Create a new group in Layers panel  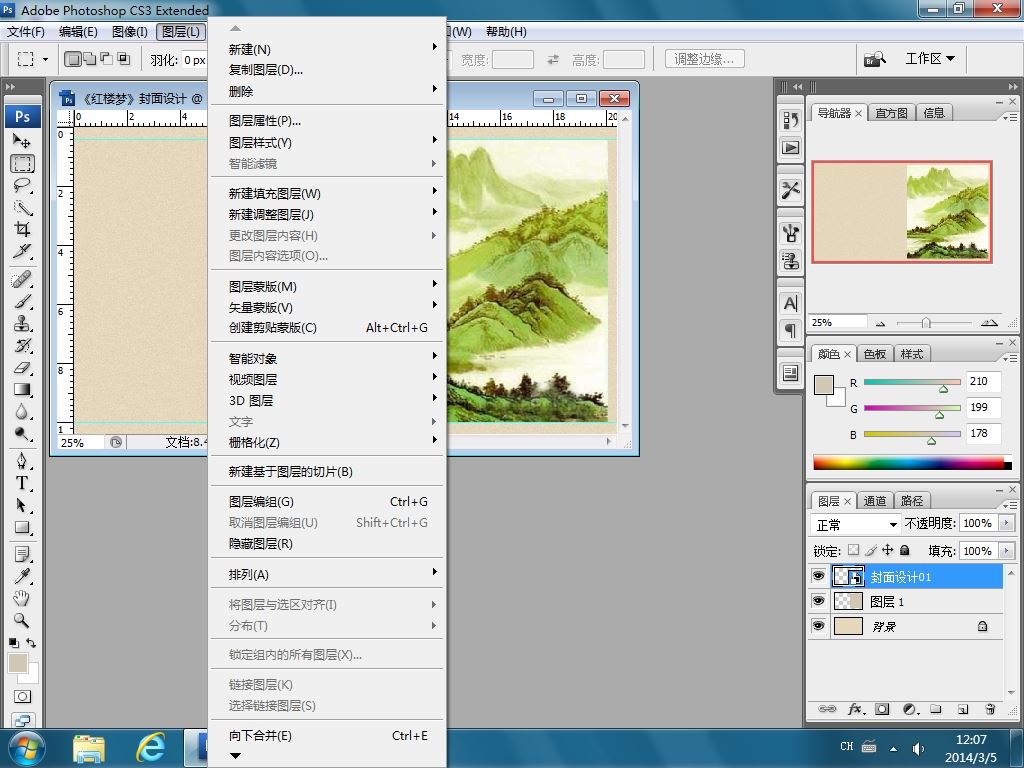[x=936, y=709]
